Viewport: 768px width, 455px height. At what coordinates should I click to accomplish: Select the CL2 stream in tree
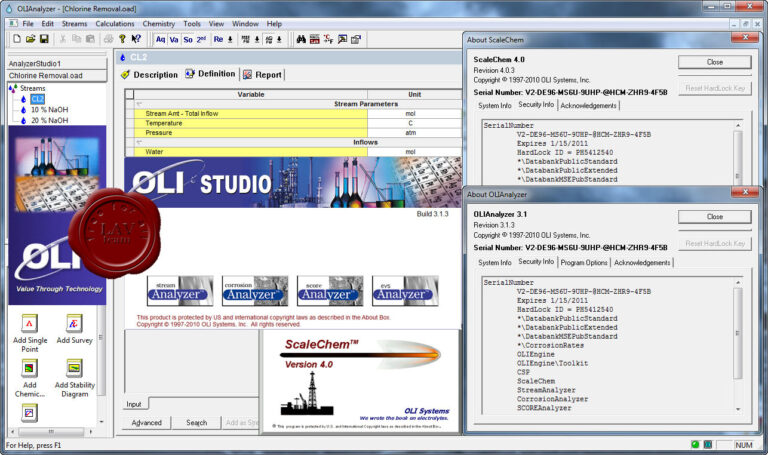click(37, 99)
